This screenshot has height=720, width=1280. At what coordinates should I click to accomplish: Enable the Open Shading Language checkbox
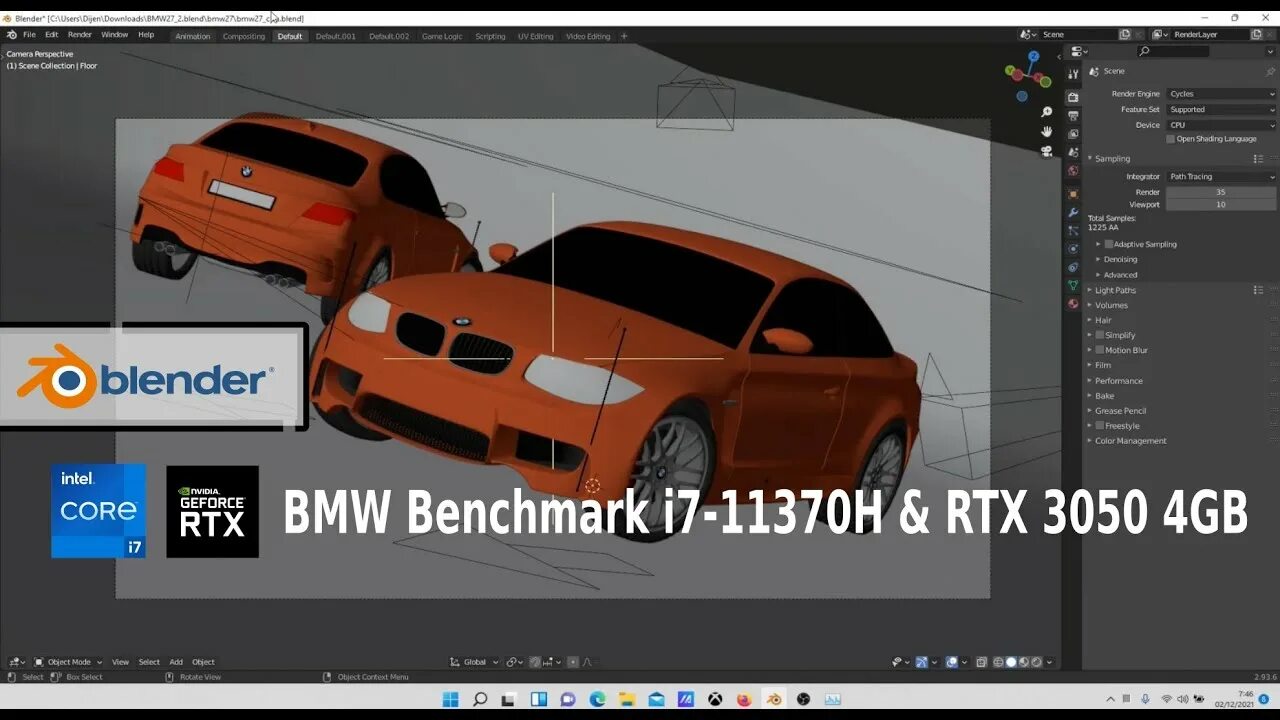[1171, 139]
